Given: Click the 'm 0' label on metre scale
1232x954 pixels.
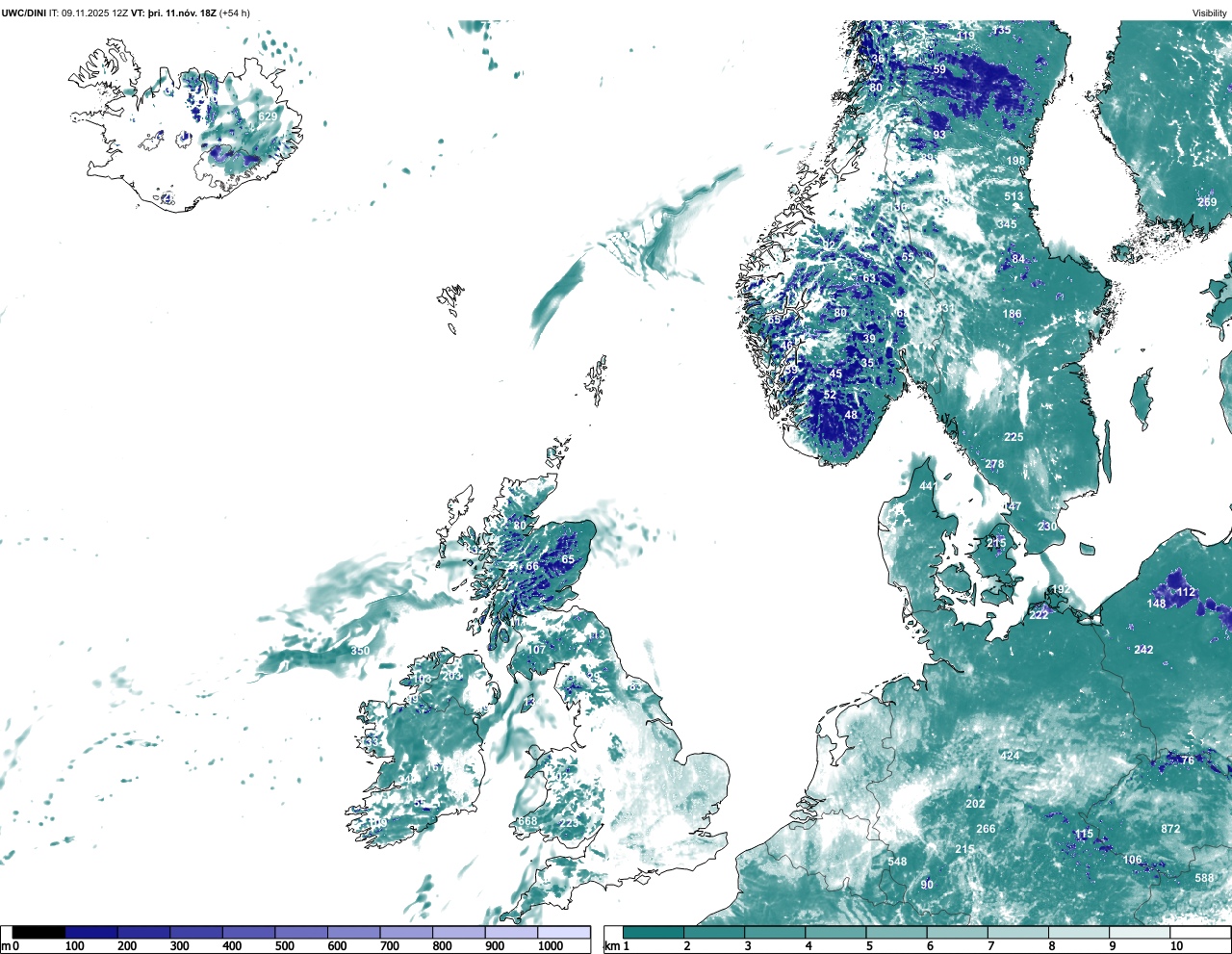Looking at the screenshot, I should (x=11, y=946).
